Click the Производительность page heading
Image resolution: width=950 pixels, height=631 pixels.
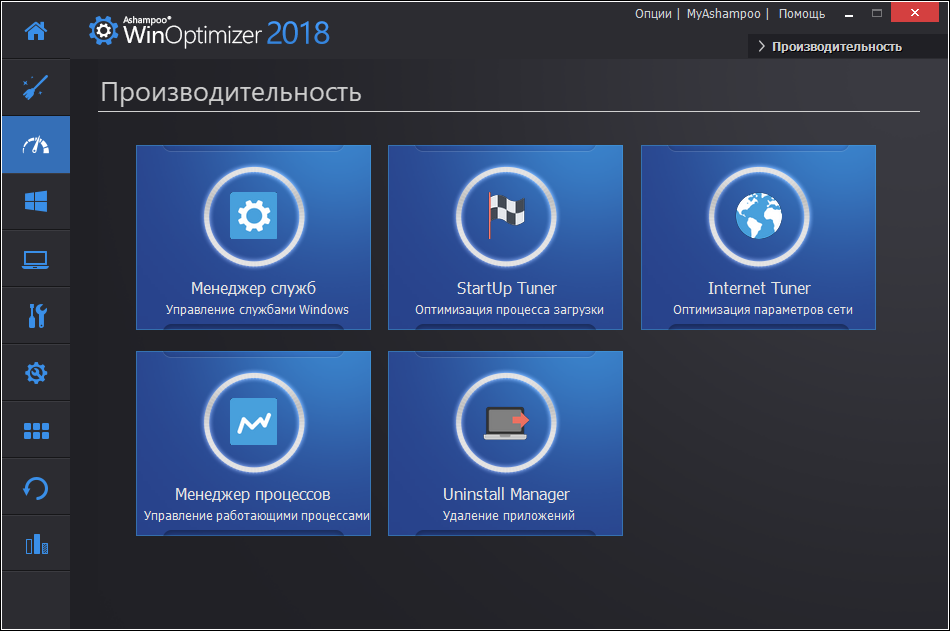[x=231, y=92]
